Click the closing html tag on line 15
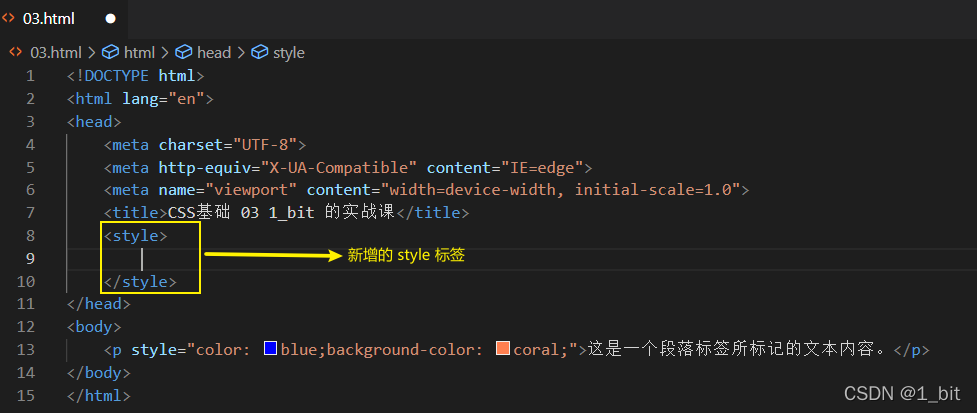977x413 pixels. (x=99, y=395)
